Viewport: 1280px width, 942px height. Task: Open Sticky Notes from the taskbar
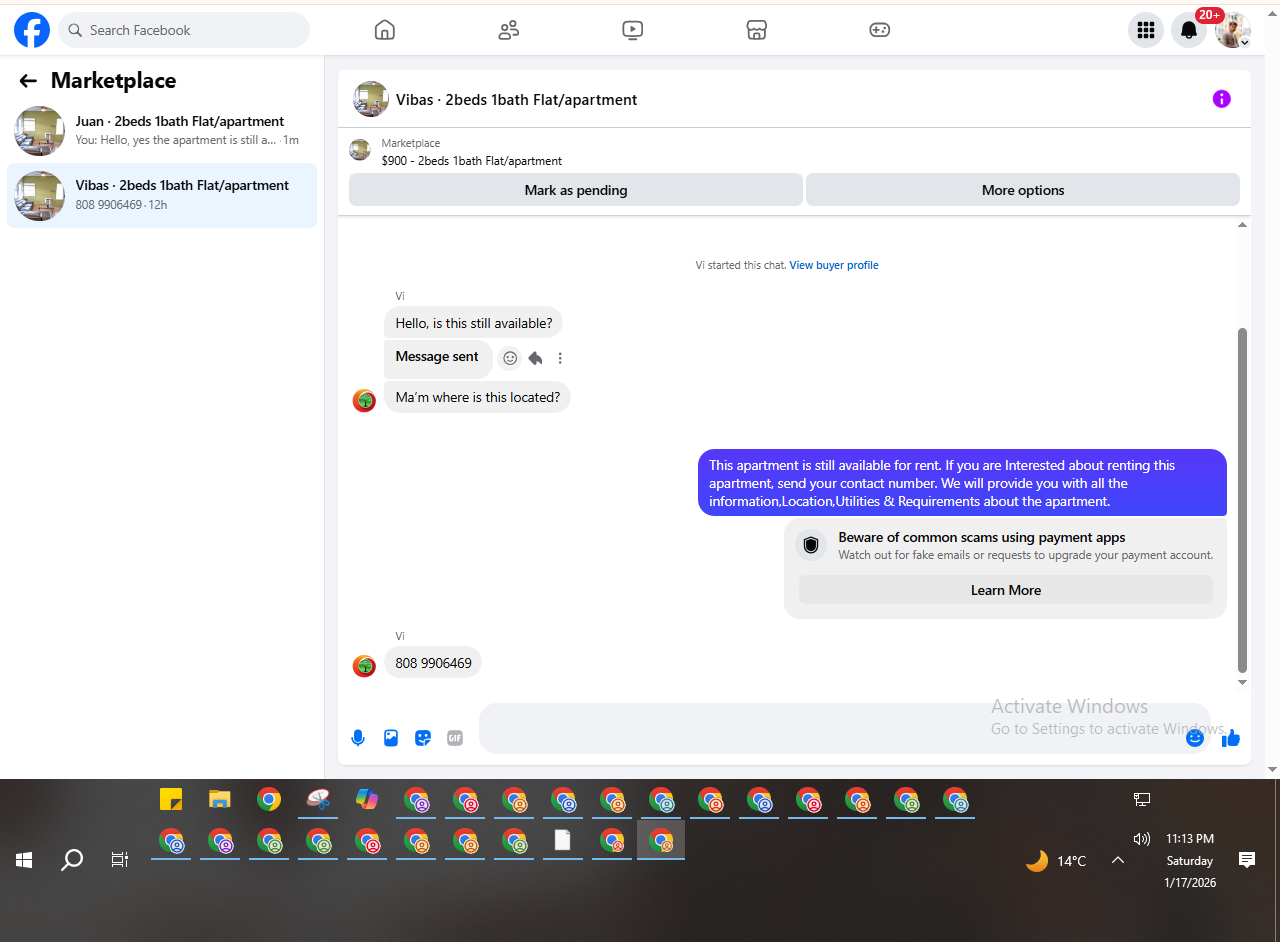click(x=171, y=799)
